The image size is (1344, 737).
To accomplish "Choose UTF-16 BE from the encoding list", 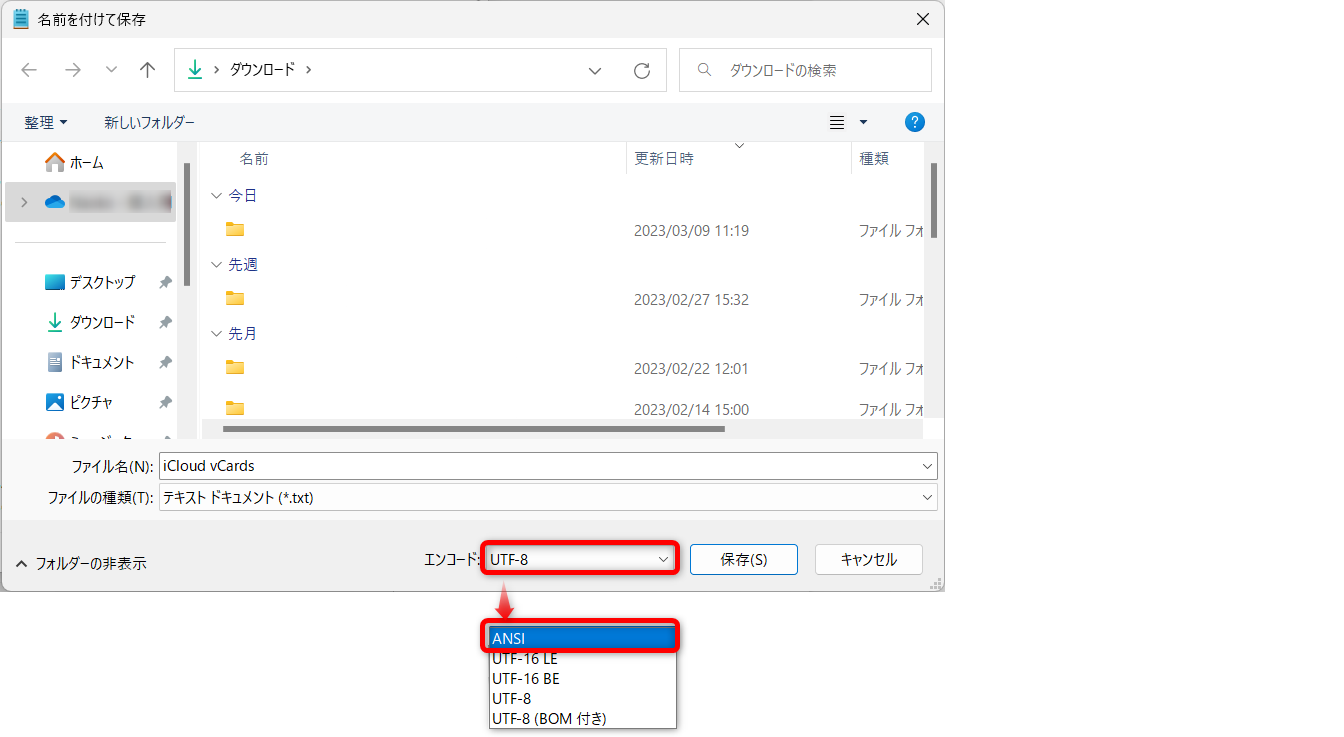I will pos(583,679).
